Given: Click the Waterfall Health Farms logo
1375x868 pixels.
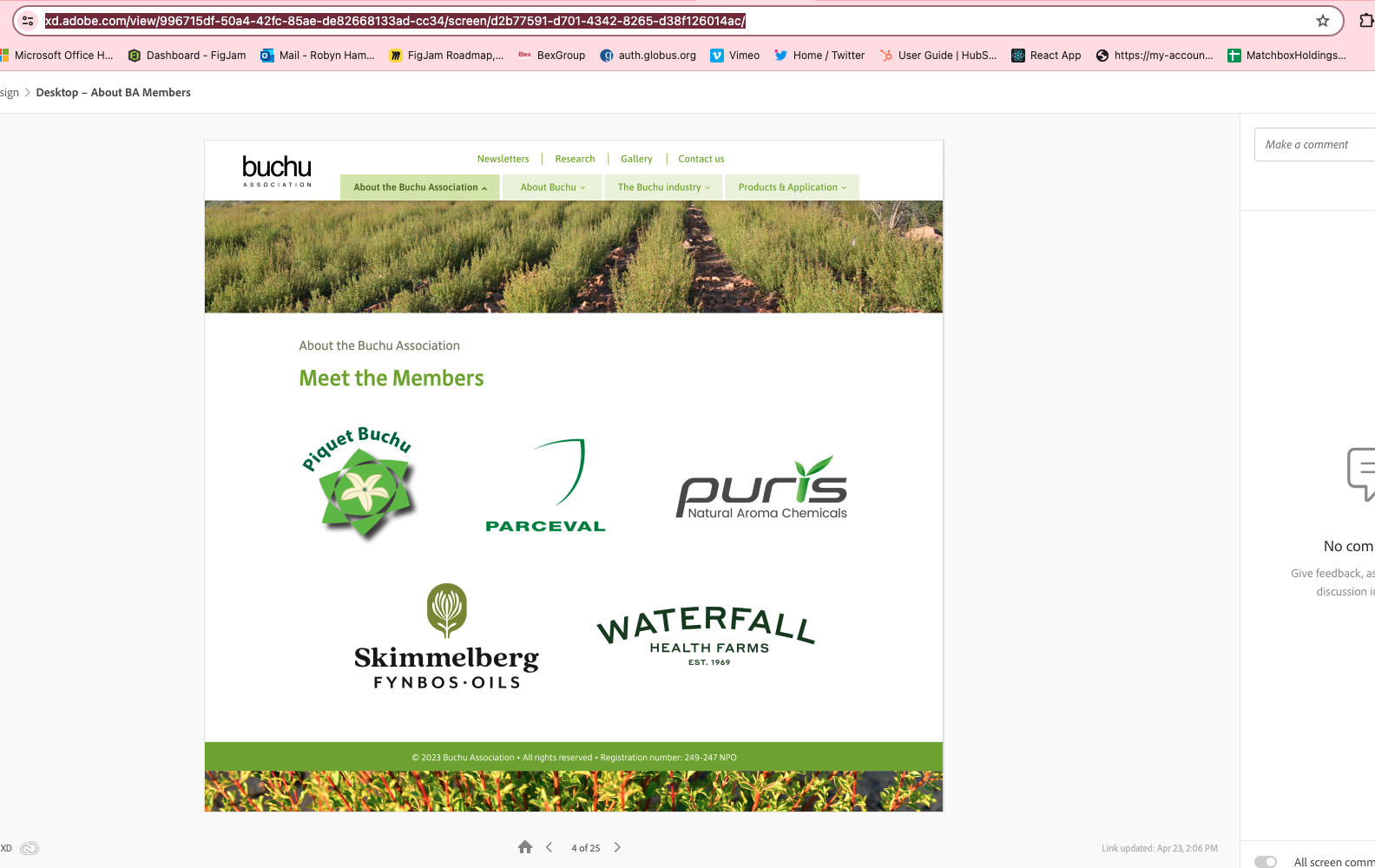Looking at the screenshot, I should point(707,636).
